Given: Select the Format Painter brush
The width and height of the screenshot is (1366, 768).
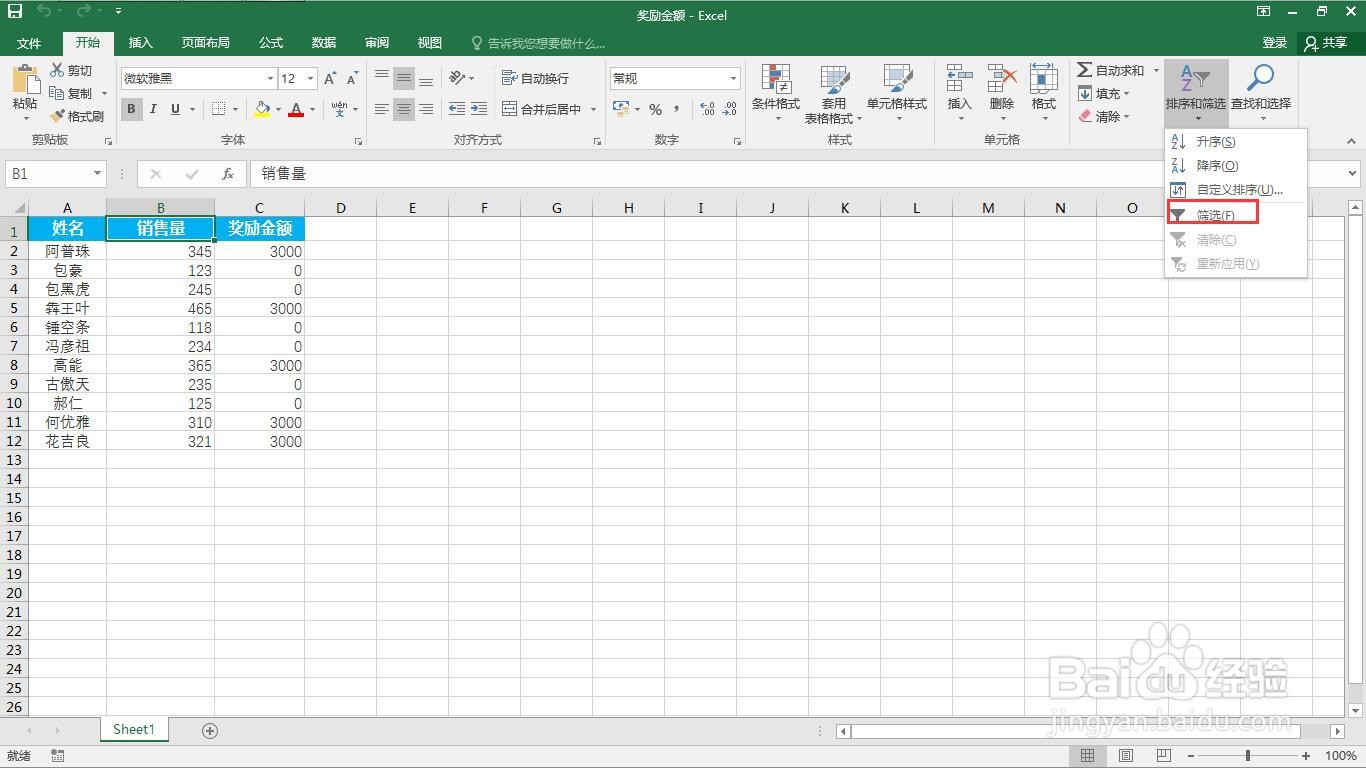Looking at the screenshot, I should [57, 116].
